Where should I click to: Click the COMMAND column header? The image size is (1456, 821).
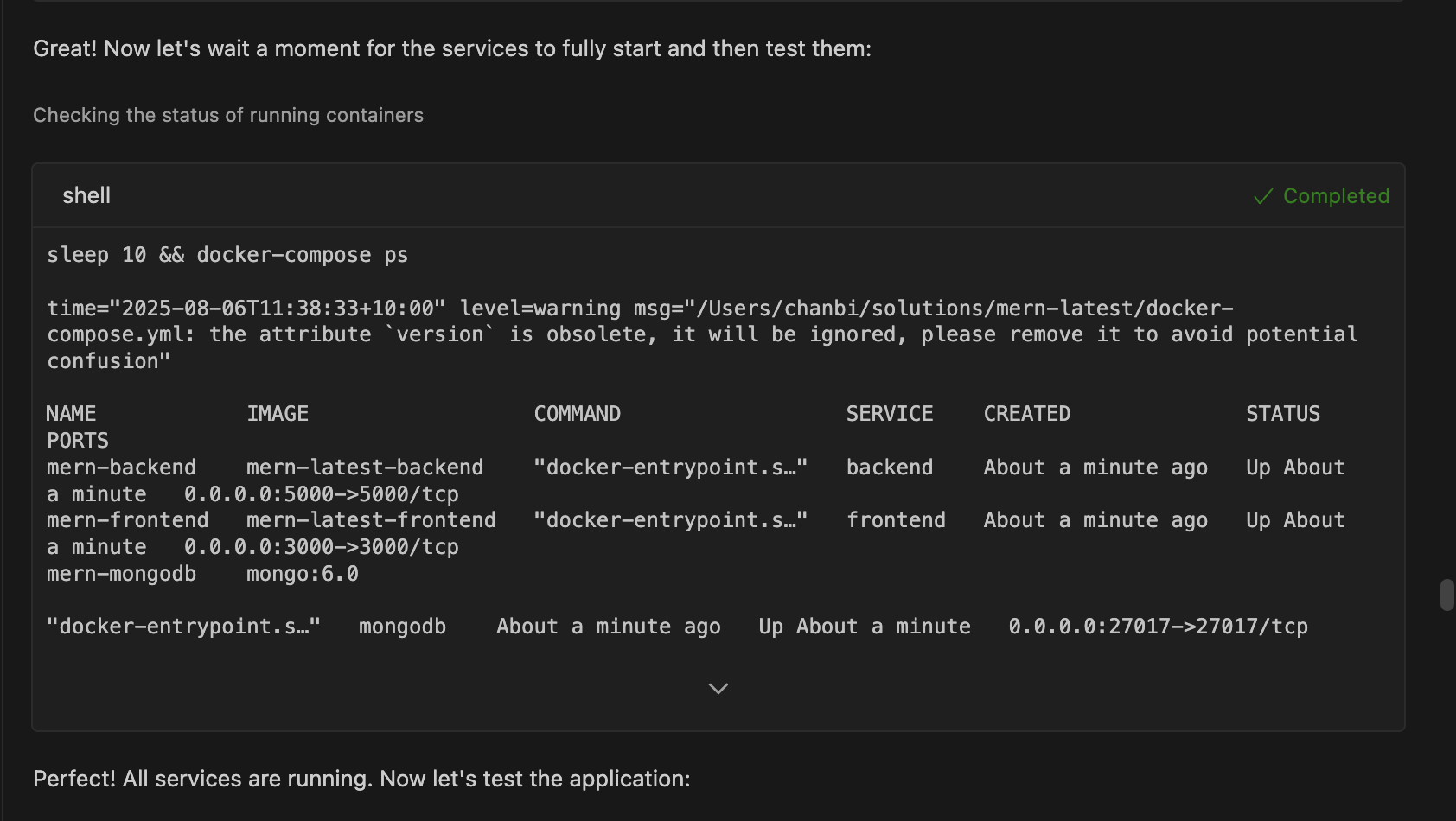click(577, 414)
